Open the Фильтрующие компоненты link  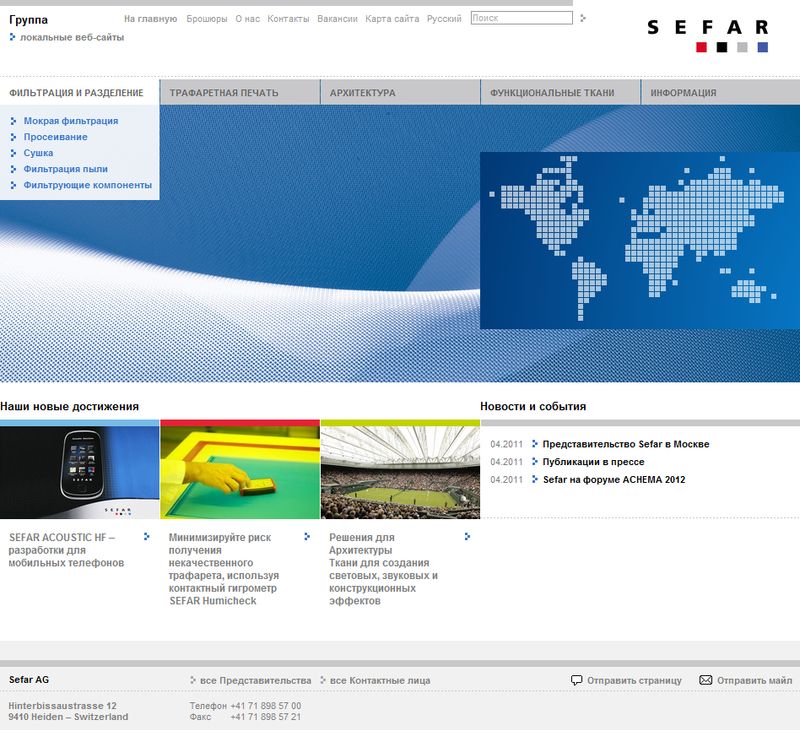click(88, 185)
